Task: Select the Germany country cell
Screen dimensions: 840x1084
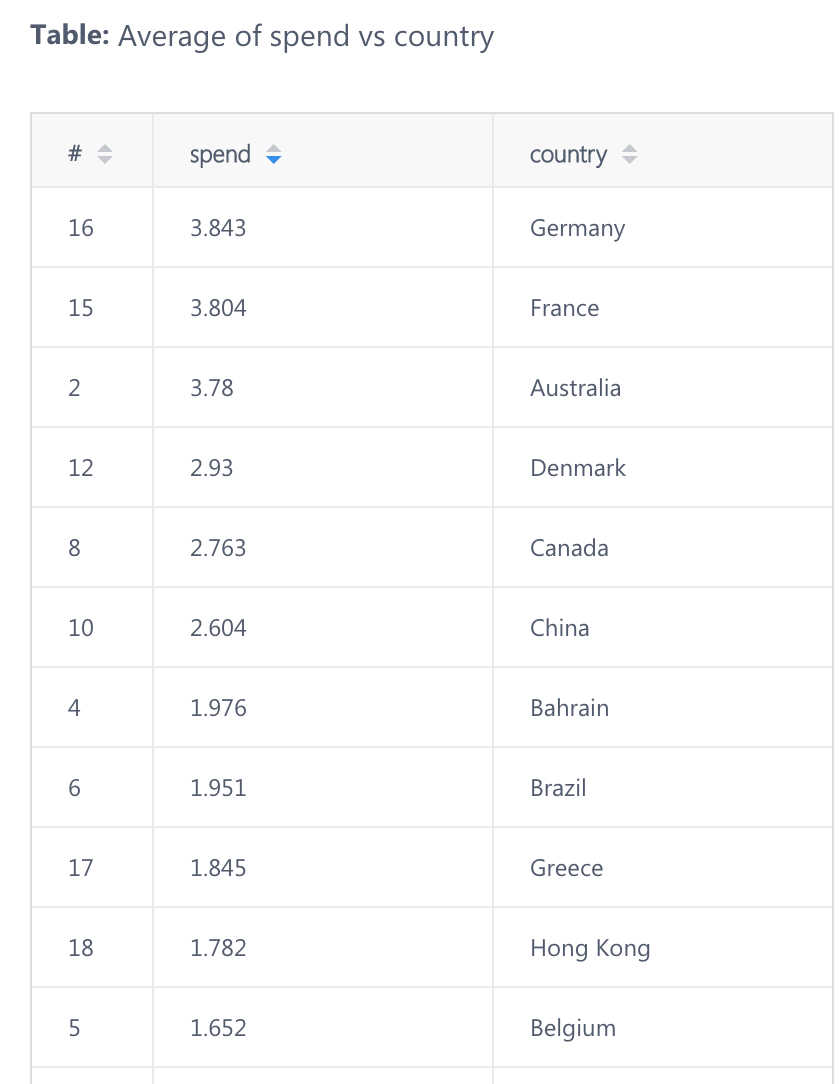Action: point(577,228)
